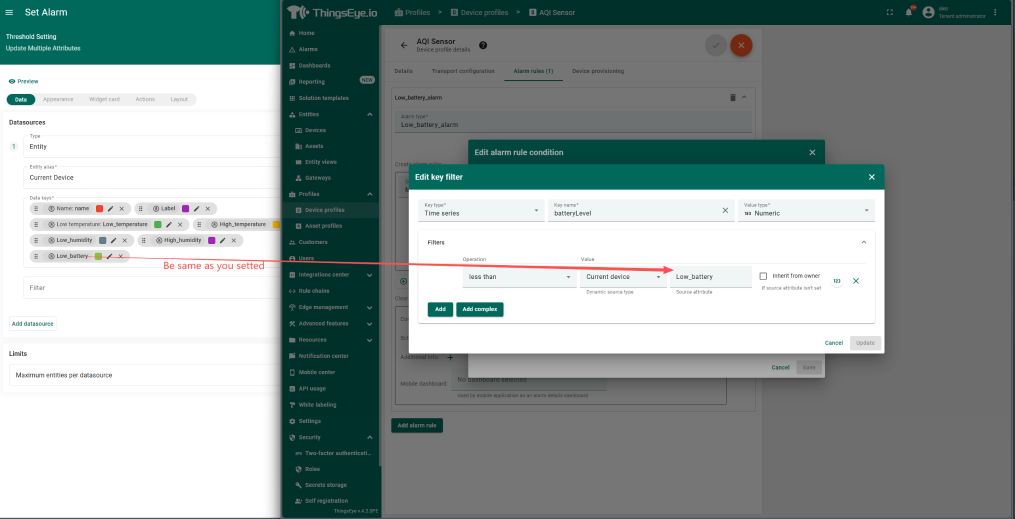Click the Source attribute Low_battery field
This screenshot has width=1015, height=519.
coord(710,277)
